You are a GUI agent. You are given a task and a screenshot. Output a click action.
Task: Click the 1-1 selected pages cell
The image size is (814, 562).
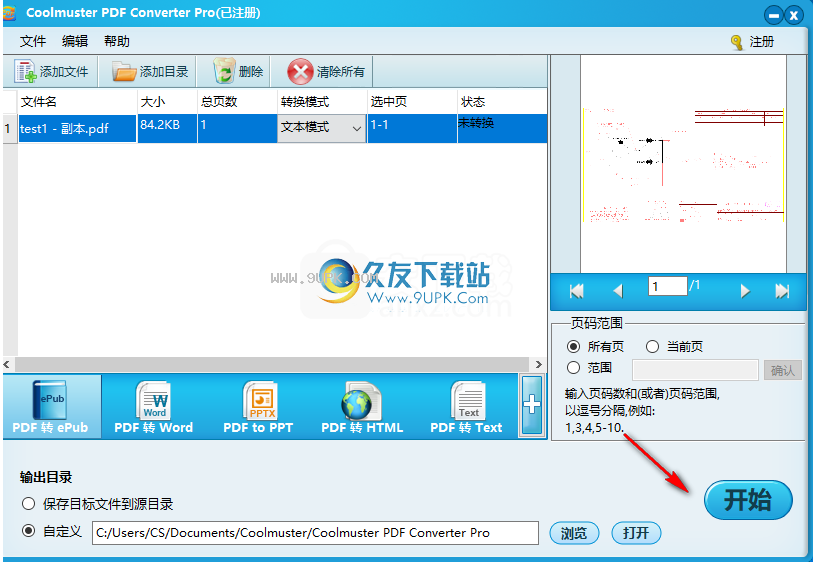pyautogui.click(x=412, y=128)
